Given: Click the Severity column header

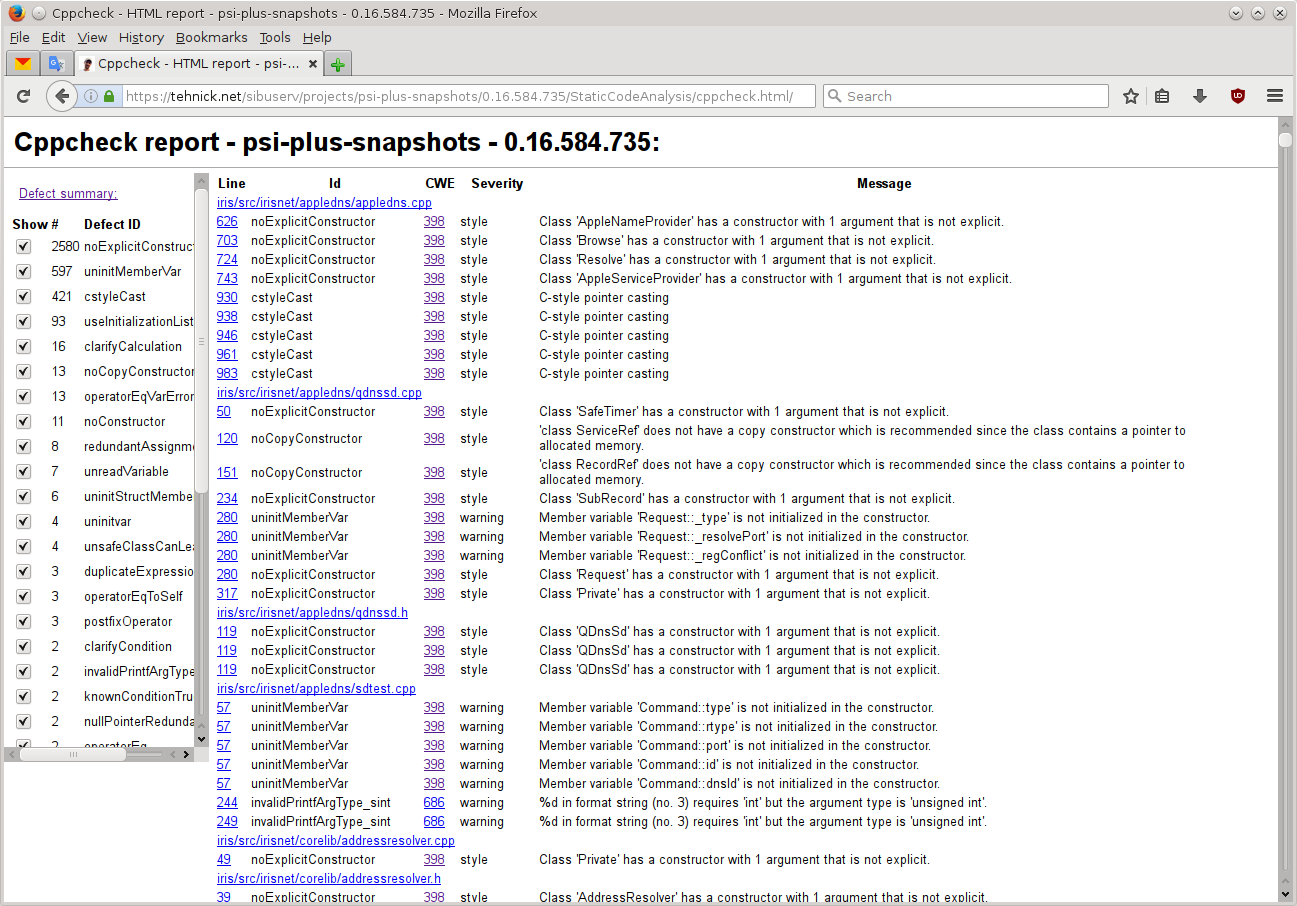Looking at the screenshot, I should pyautogui.click(x=497, y=183).
